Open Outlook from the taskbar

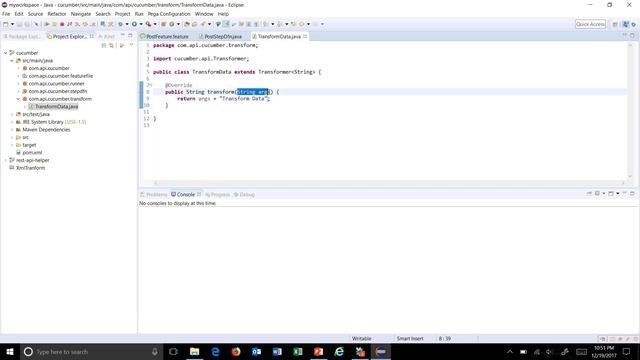tap(256, 351)
